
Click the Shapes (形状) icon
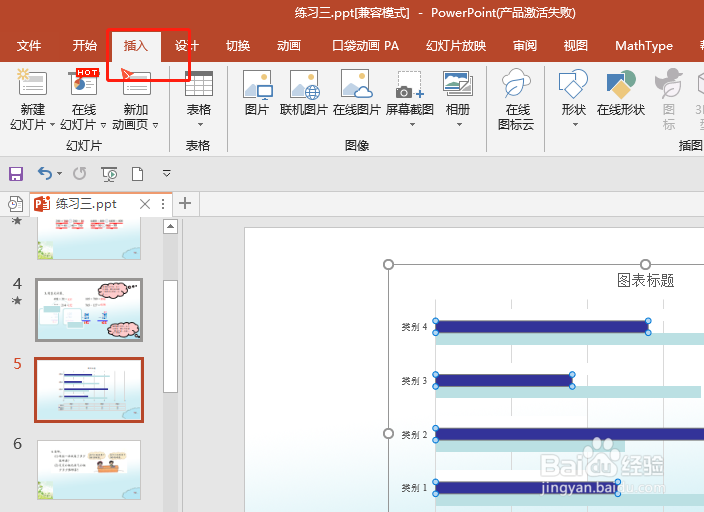[573, 84]
